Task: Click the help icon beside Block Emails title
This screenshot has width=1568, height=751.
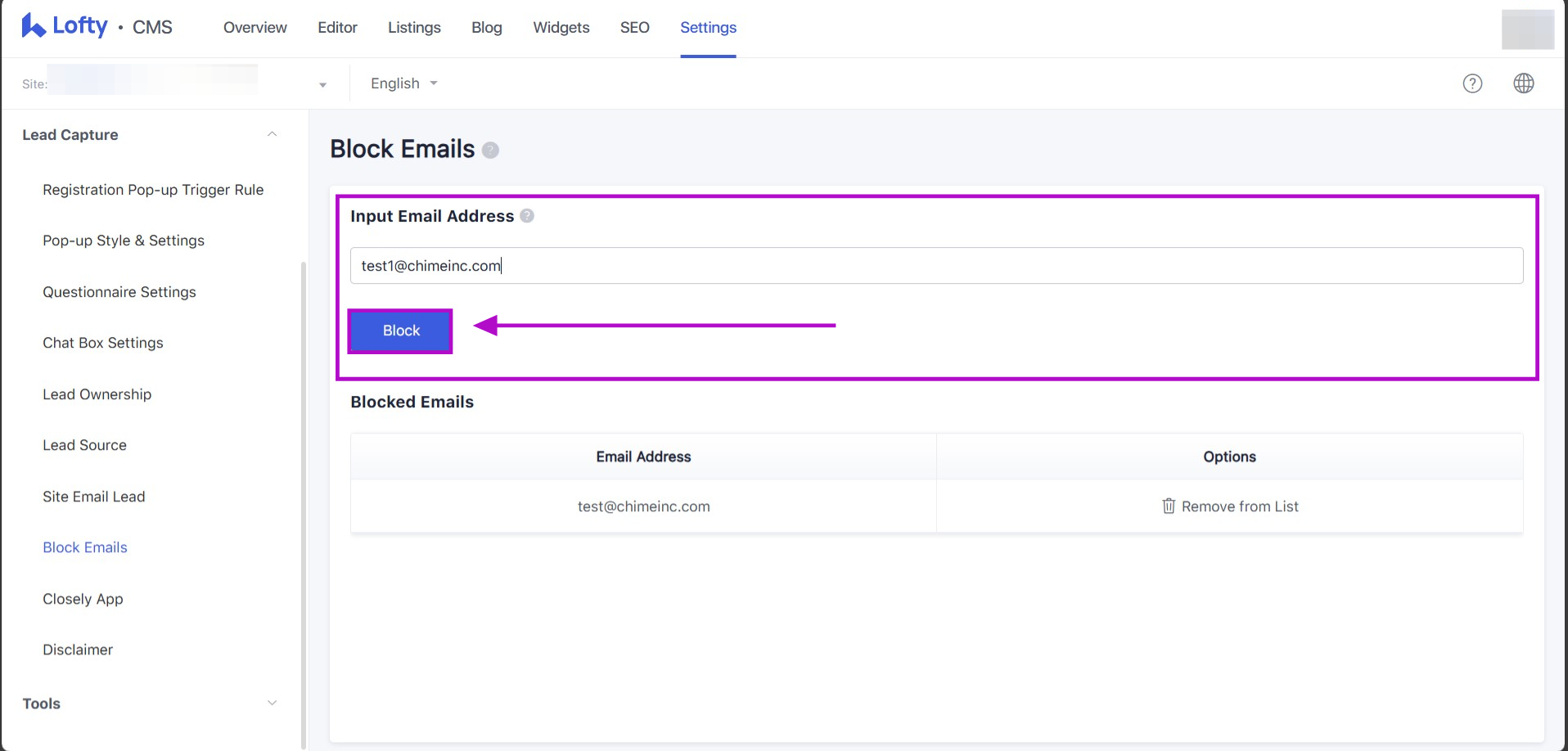Action: [490, 150]
